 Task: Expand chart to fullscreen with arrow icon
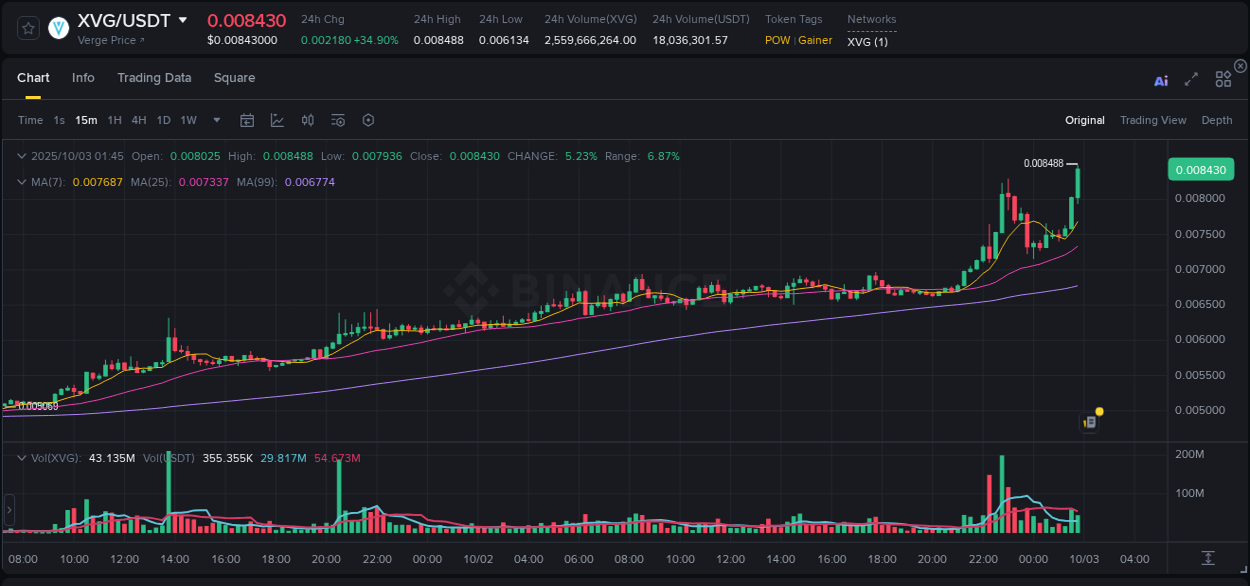pyautogui.click(x=1190, y=79)
